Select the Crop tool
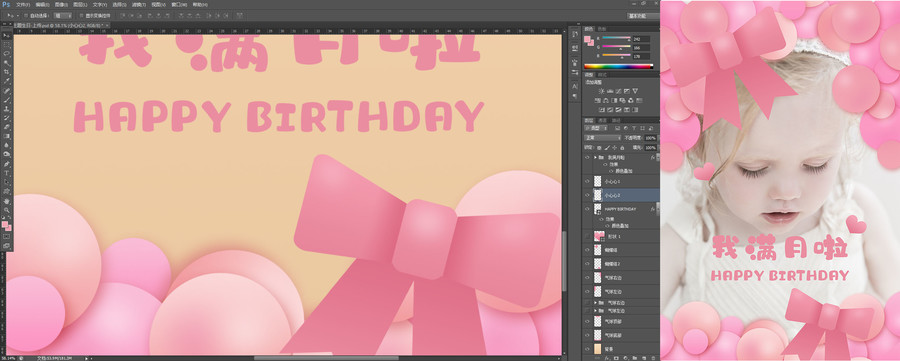Viewport: 900px width, 361px height. pos(7,72)
